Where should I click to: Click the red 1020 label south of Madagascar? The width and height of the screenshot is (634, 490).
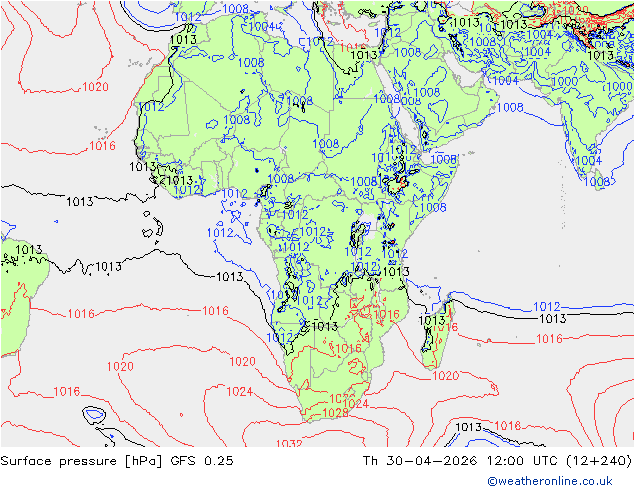pos(446,376)
